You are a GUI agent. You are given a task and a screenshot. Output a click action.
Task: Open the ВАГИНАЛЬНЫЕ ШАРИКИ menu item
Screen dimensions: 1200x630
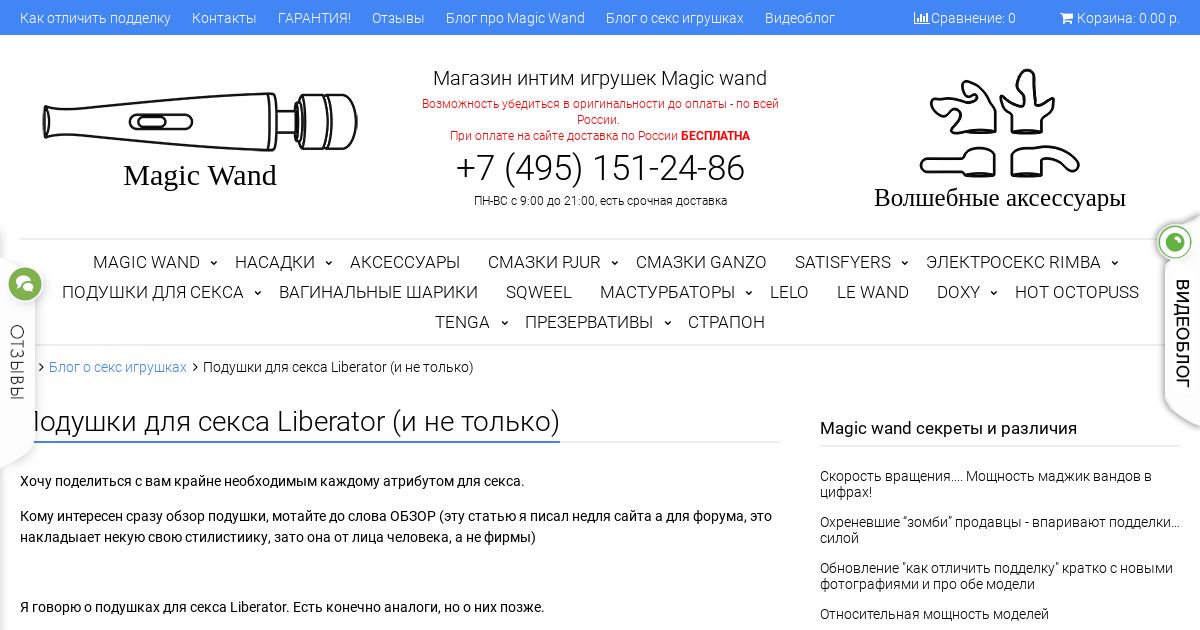(x=378, y=292)
